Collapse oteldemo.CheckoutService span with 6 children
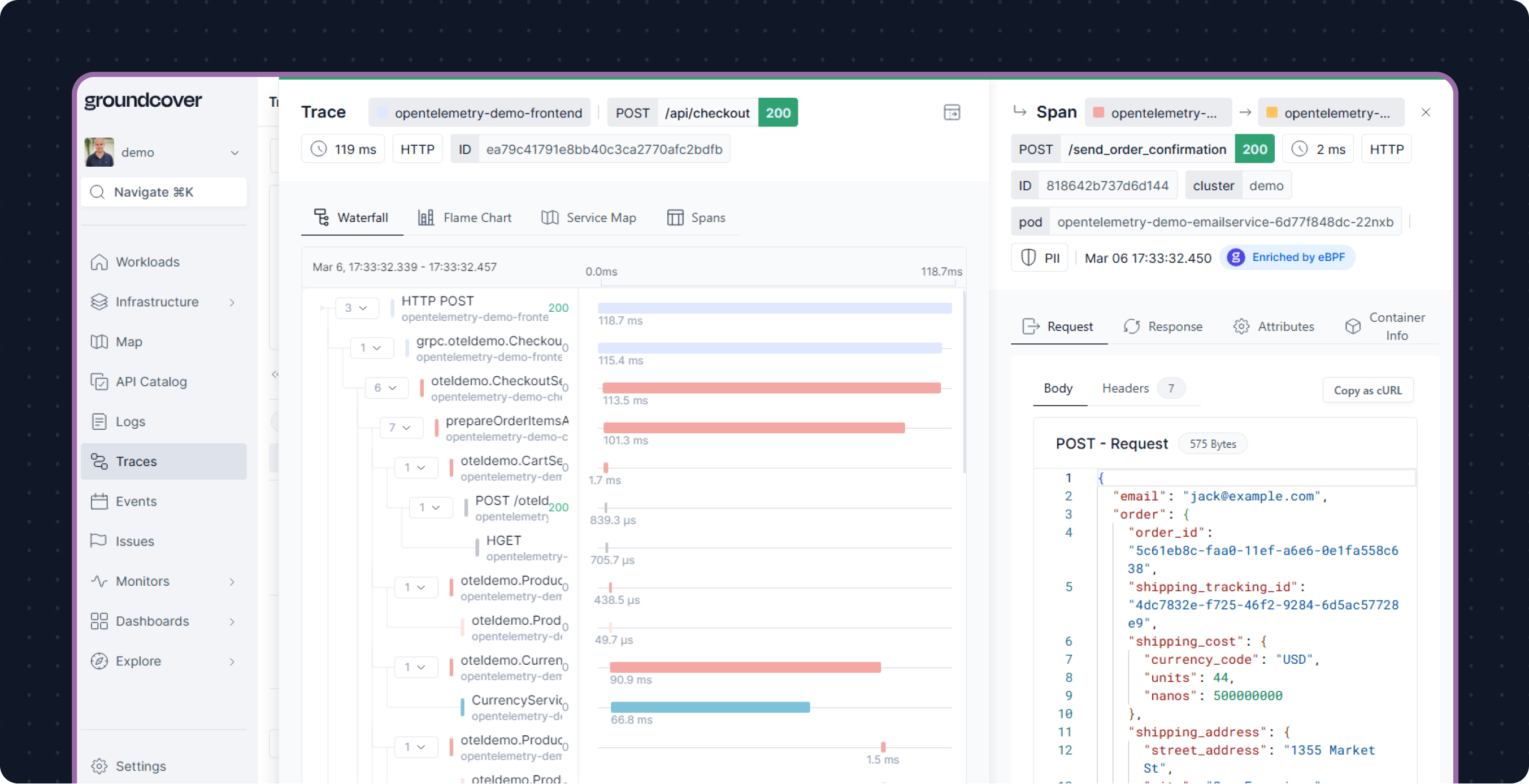 pos(386,387)
